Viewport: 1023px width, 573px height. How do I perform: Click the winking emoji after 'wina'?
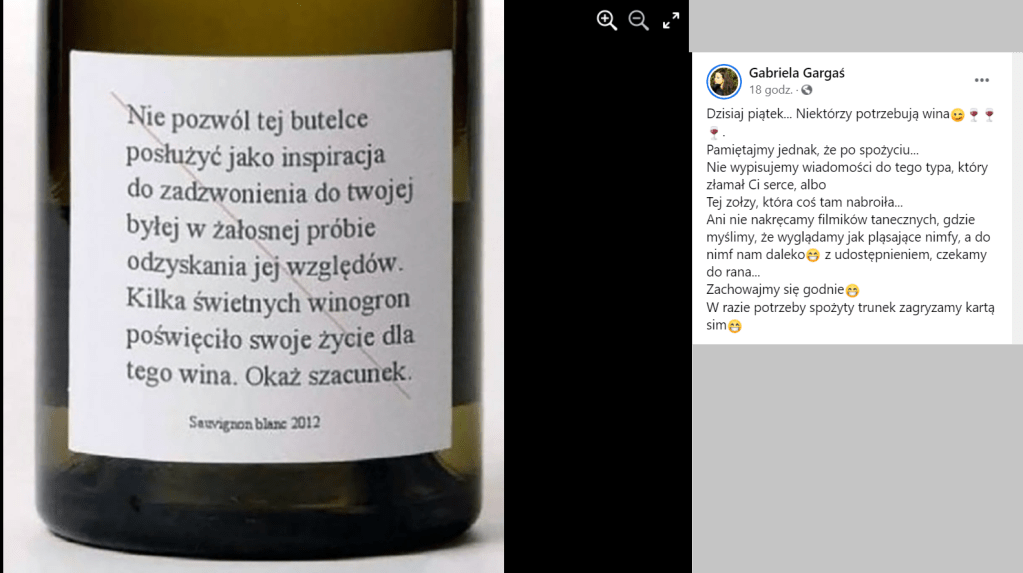coord(957,115)
